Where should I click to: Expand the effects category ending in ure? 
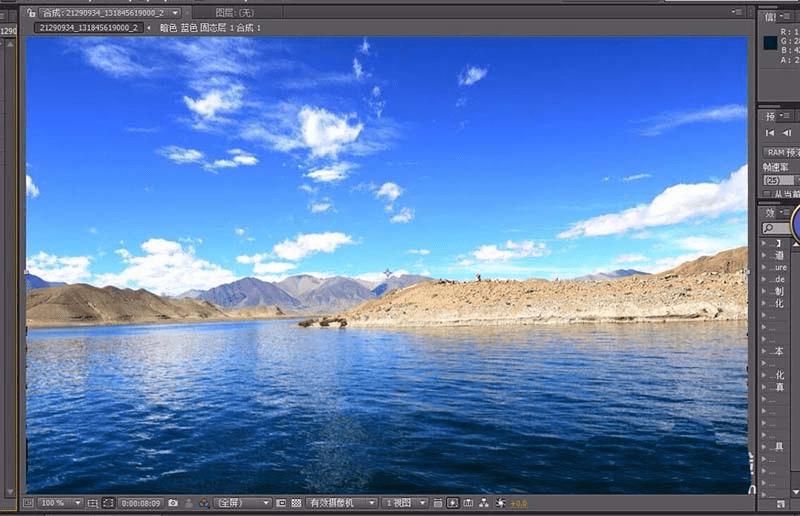764,267
